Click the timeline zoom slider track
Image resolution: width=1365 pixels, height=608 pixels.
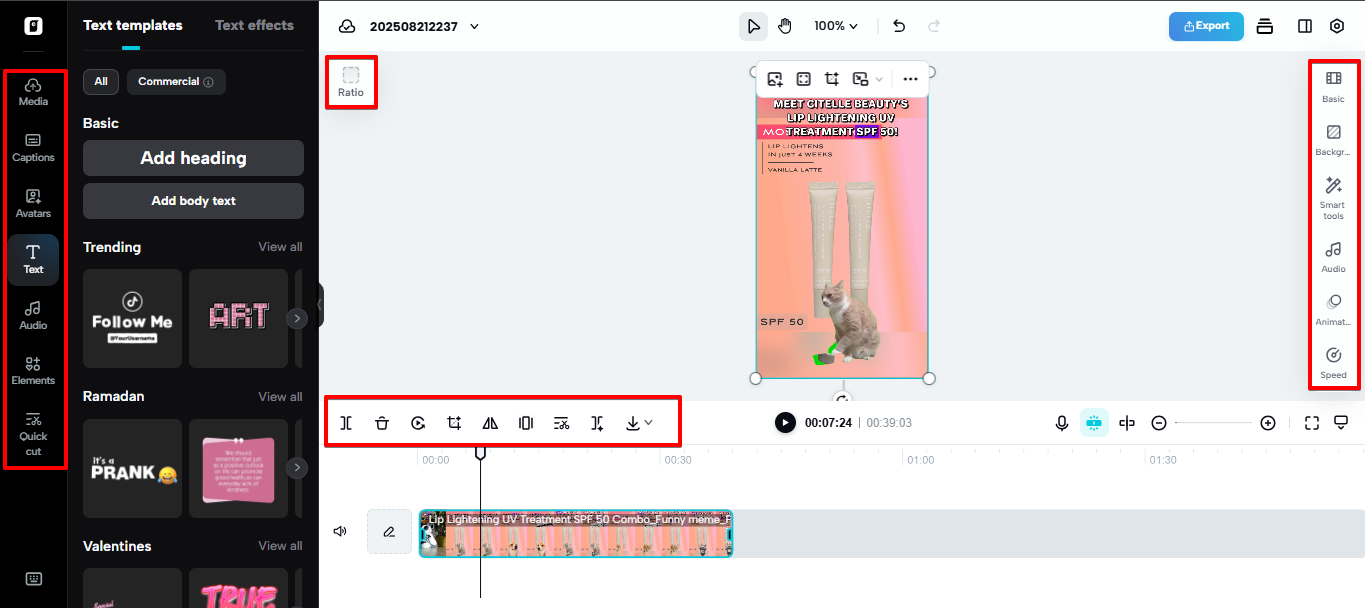coord(1213,423)
